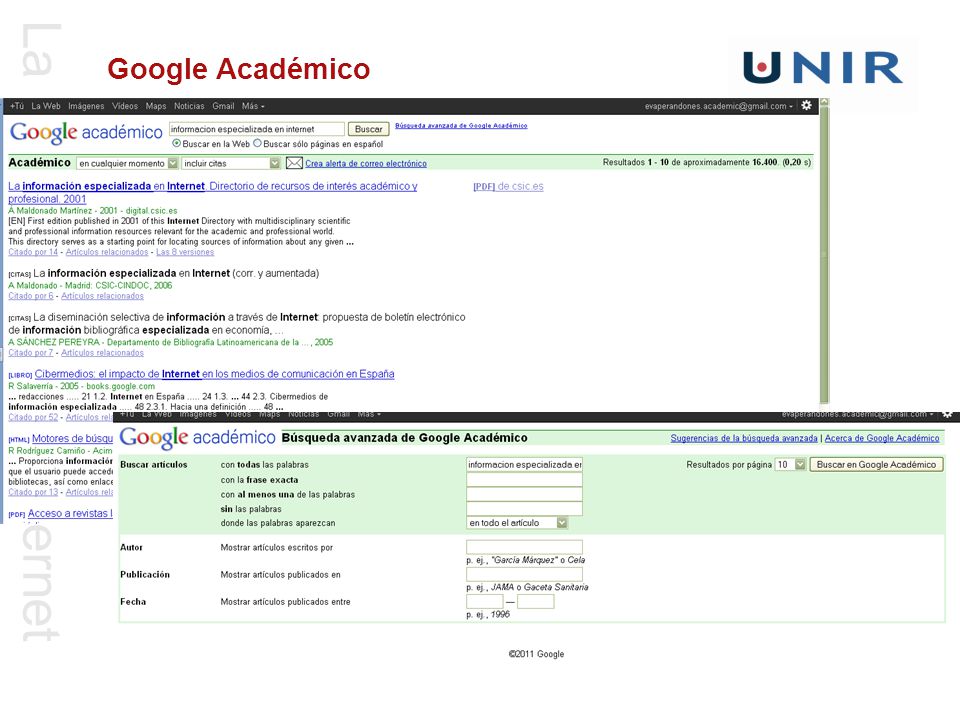The width and height of the screenshot is (960, 720).
Task: Click the Google académico logo in advanced search
Action: tap(197, 438)
